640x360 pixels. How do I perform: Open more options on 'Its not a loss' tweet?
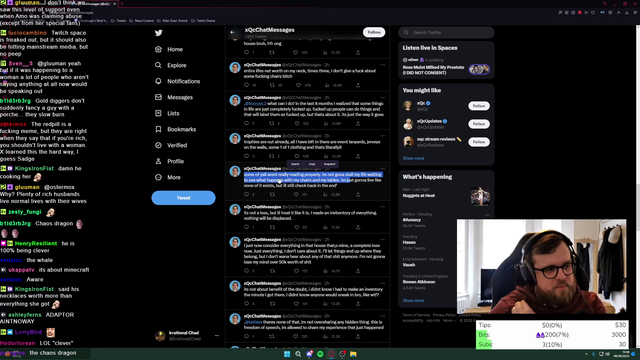[382, 207]
